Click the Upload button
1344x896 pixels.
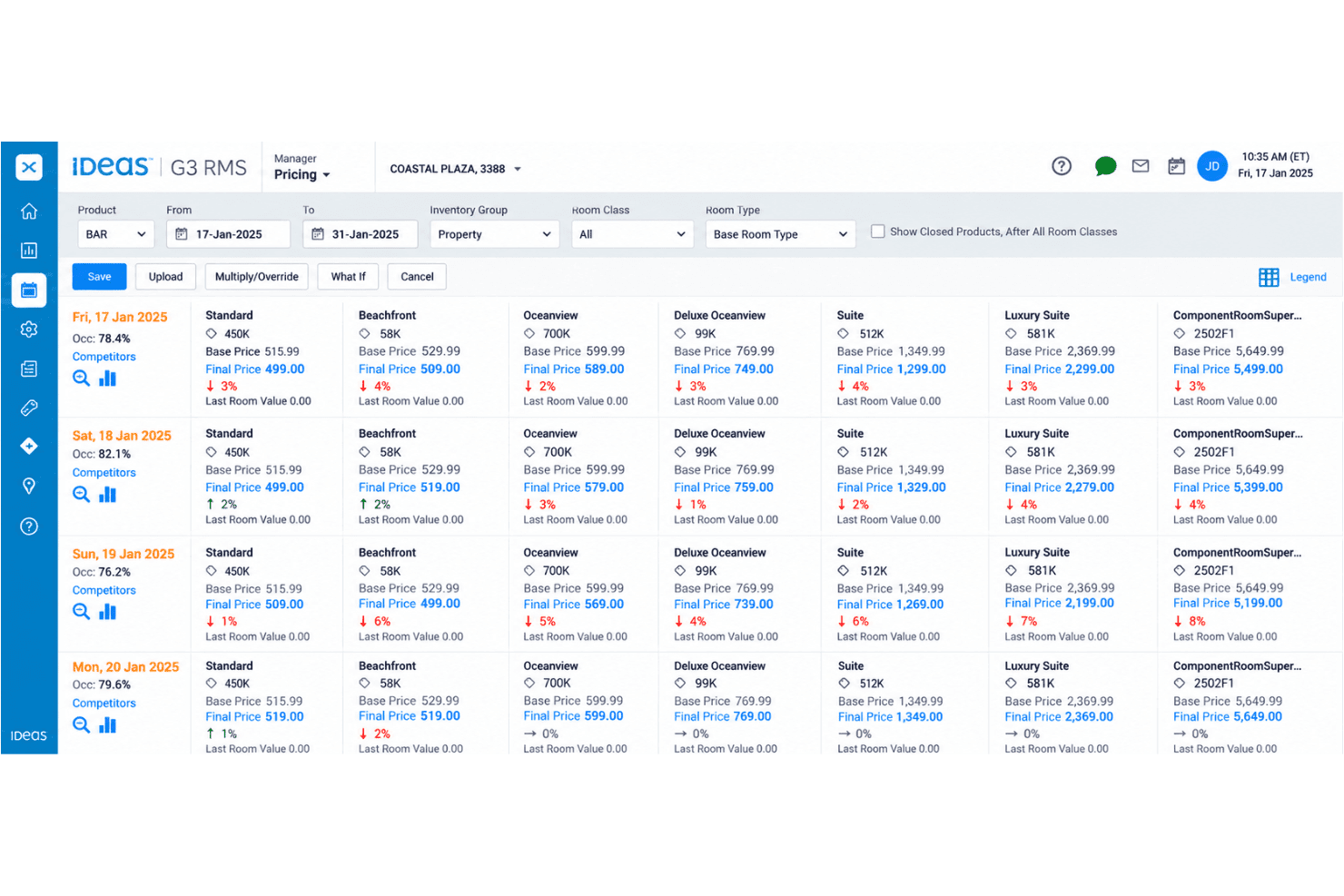click(x=165, y=277)
